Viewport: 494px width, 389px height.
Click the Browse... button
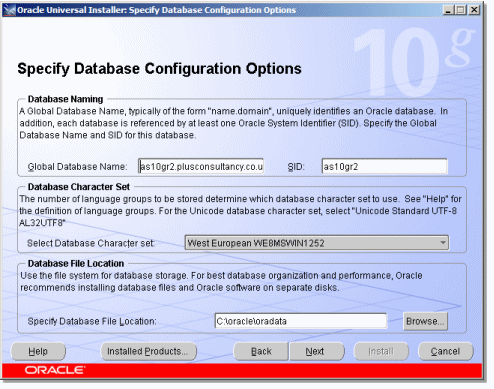(425, 321)
